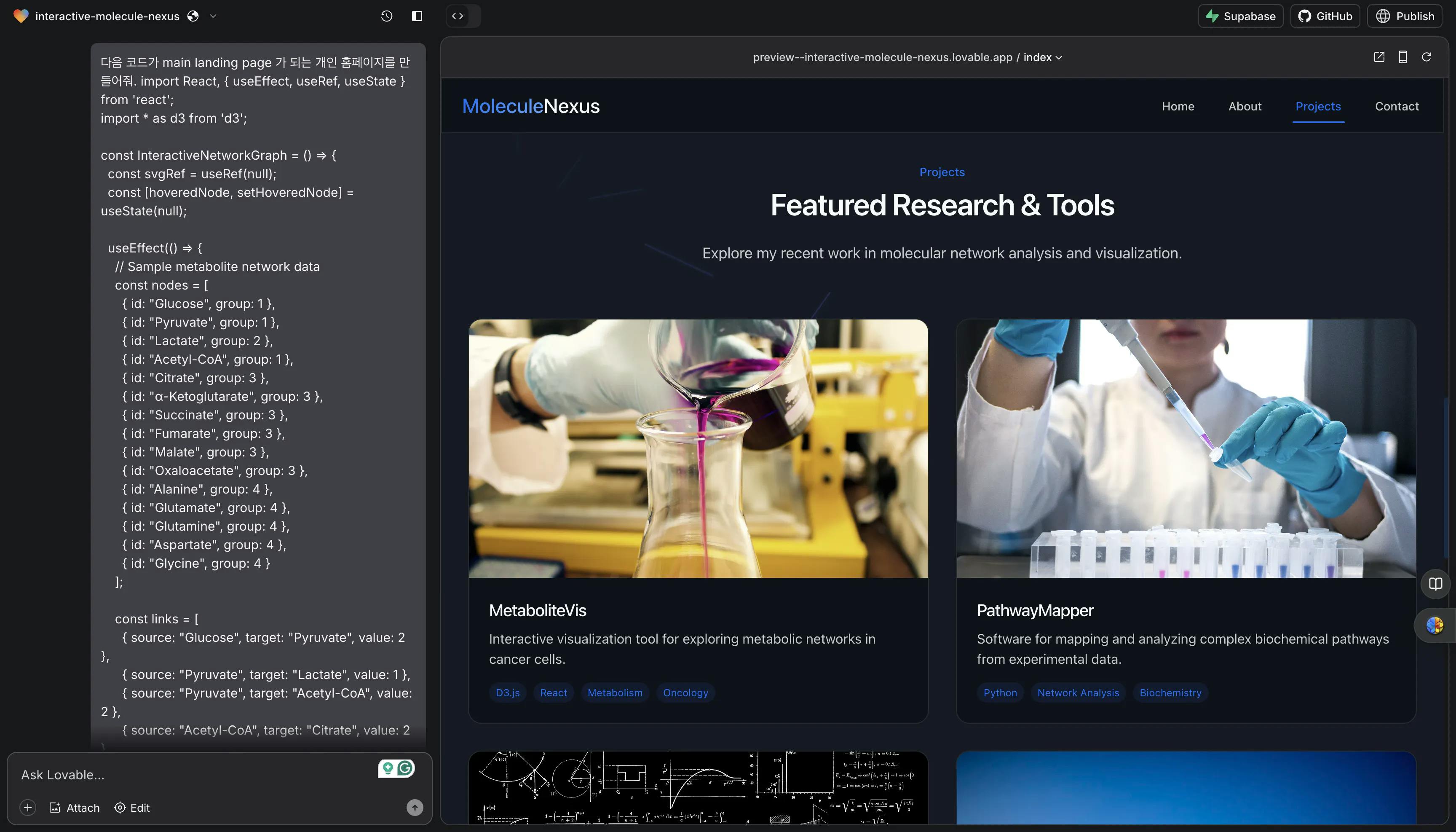The height and width of the screenshot is (832, 1456).
Task: Refresh the preview page
Action: 1426,57
